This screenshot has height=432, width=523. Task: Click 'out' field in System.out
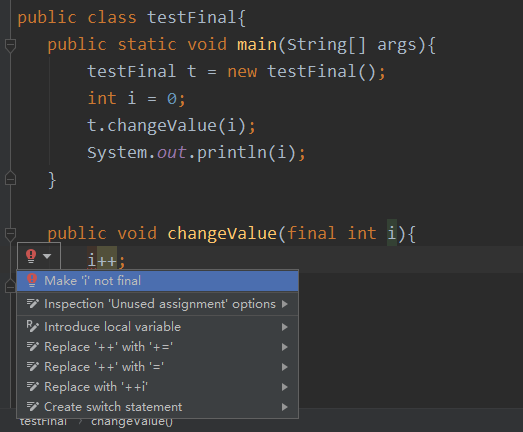point(171,153)
